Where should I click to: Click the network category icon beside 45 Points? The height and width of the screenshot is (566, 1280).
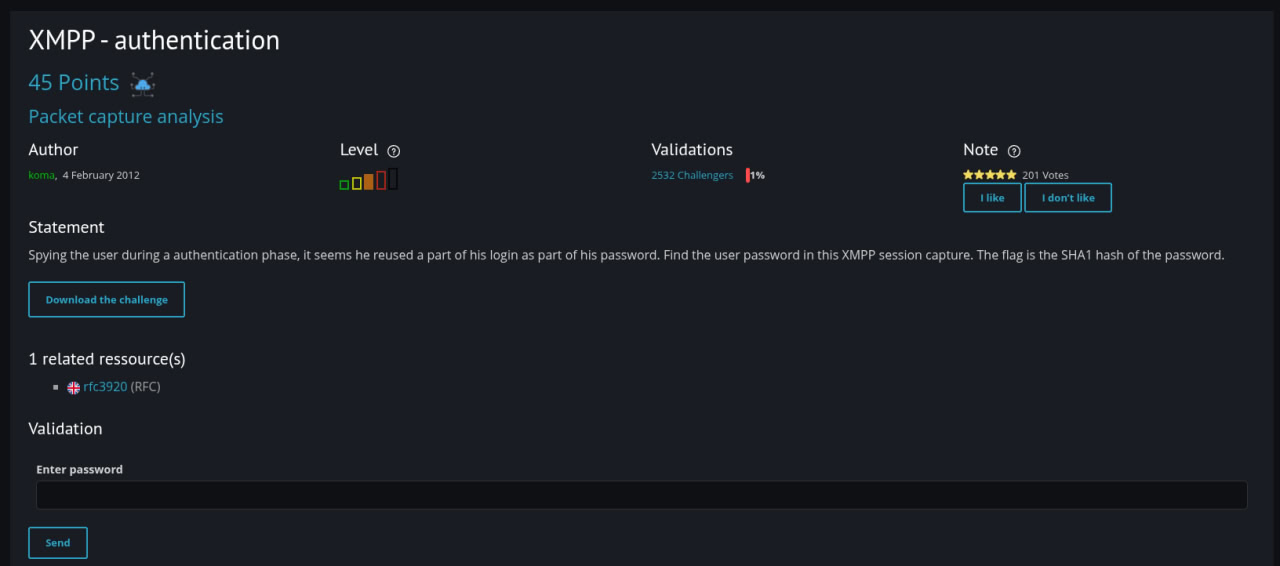click(143, 84)
